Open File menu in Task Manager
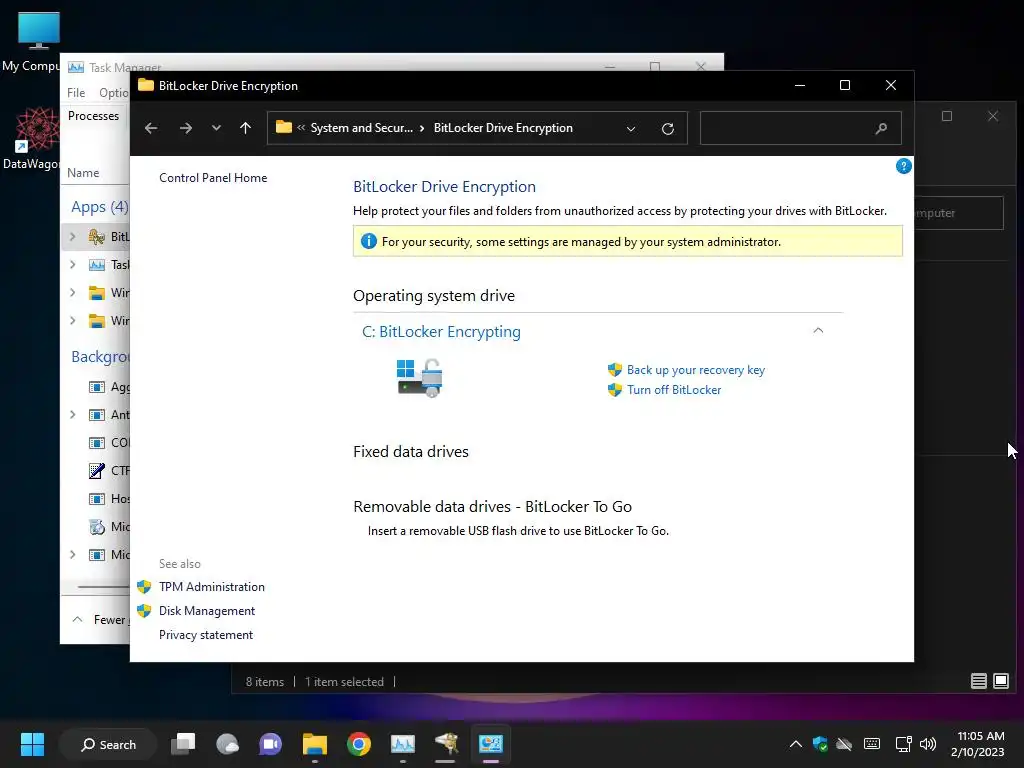Viewport: 1024px width, 768px height. [x=76, y=93]
